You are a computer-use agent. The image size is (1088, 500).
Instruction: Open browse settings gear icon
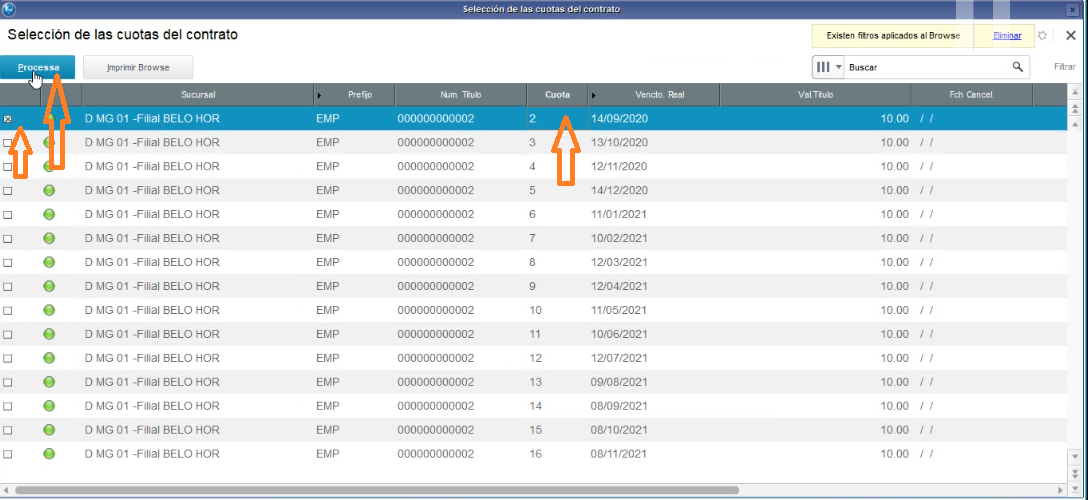click(1042, 35)
